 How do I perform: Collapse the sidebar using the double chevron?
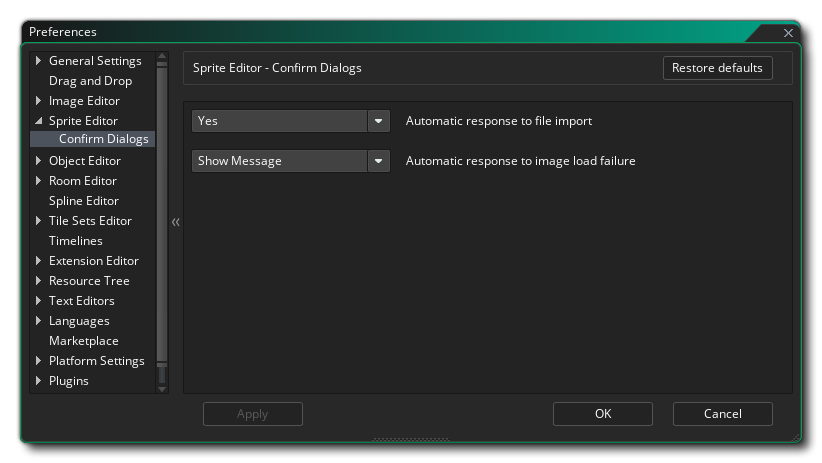click(x=175, y=222)
